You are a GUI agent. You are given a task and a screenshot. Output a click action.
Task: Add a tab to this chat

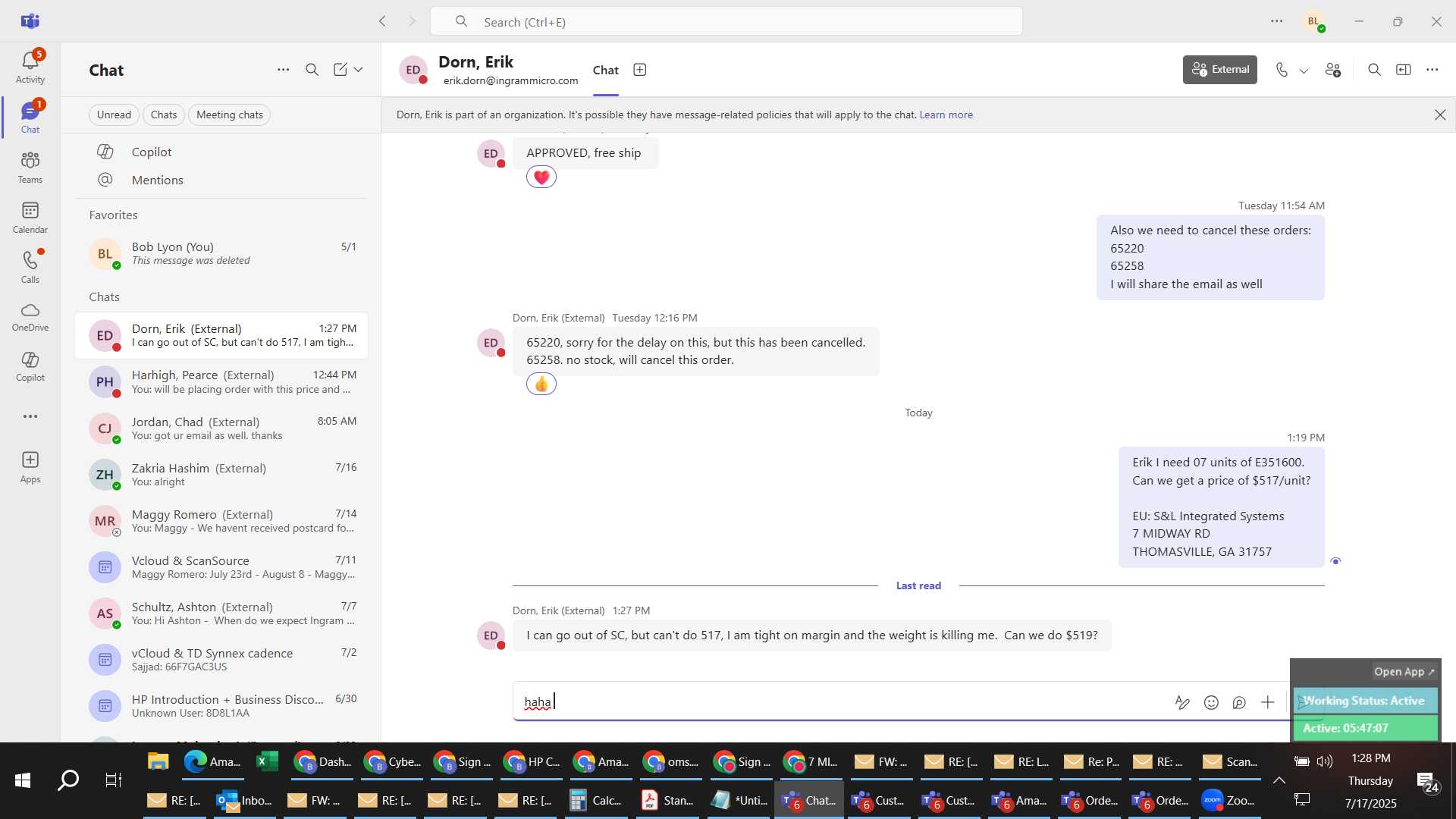coord(640,70)
